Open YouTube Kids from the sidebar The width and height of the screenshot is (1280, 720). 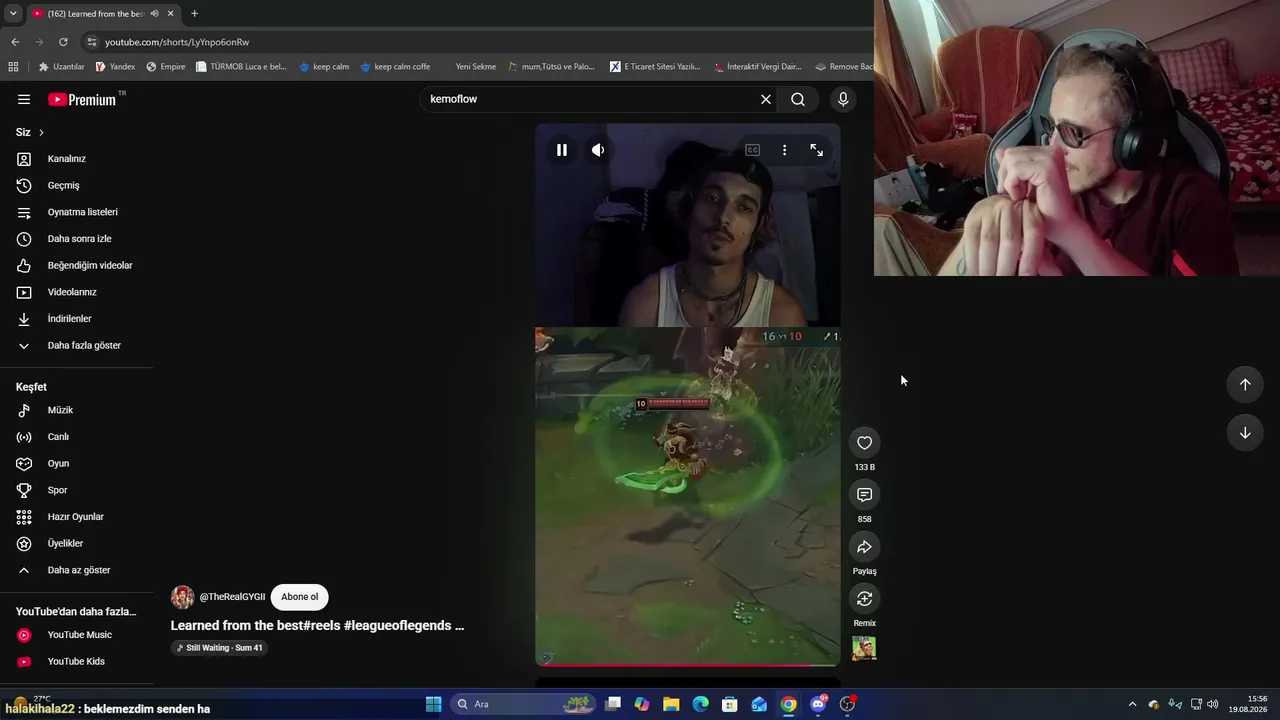point(76,661)
